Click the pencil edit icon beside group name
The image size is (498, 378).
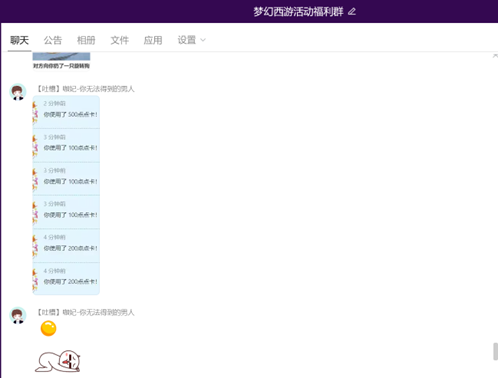352,12
